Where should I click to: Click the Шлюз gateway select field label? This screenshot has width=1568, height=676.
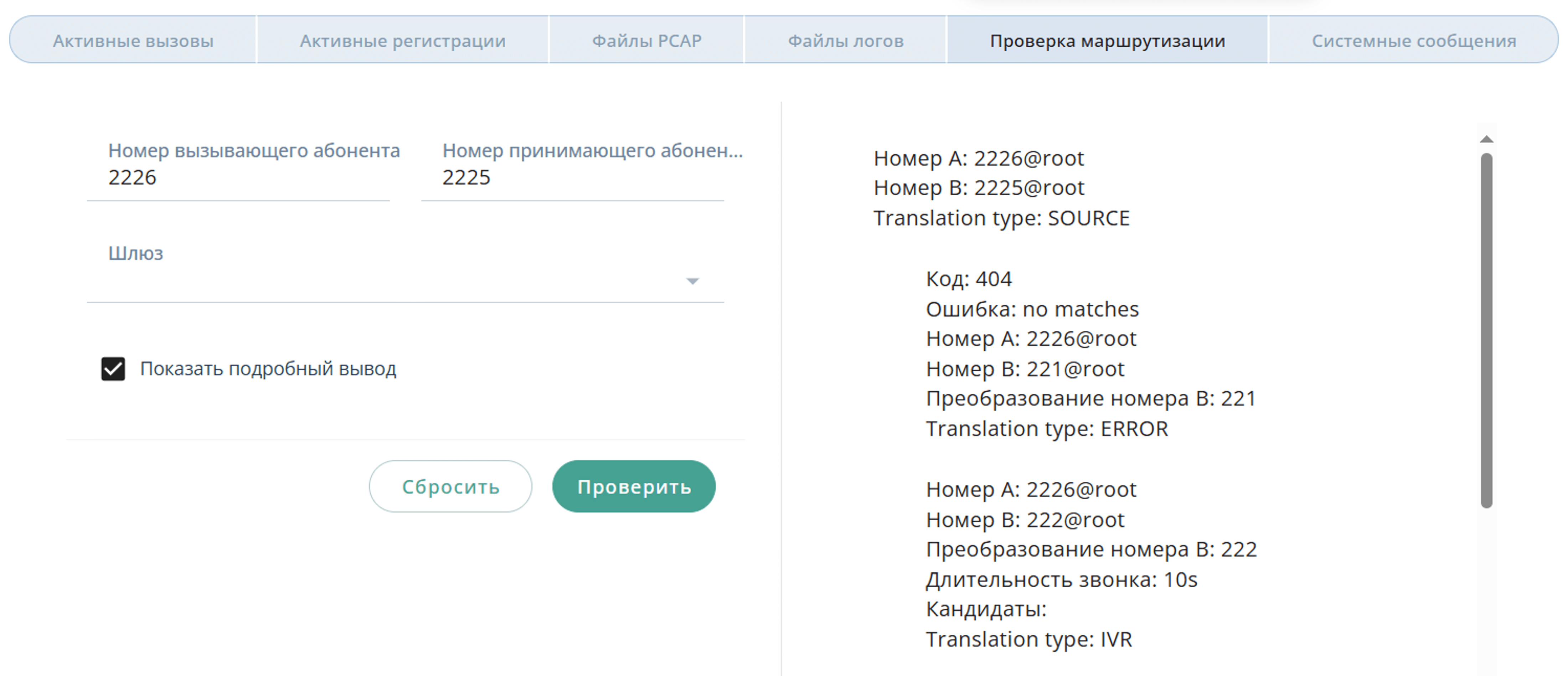136,253
